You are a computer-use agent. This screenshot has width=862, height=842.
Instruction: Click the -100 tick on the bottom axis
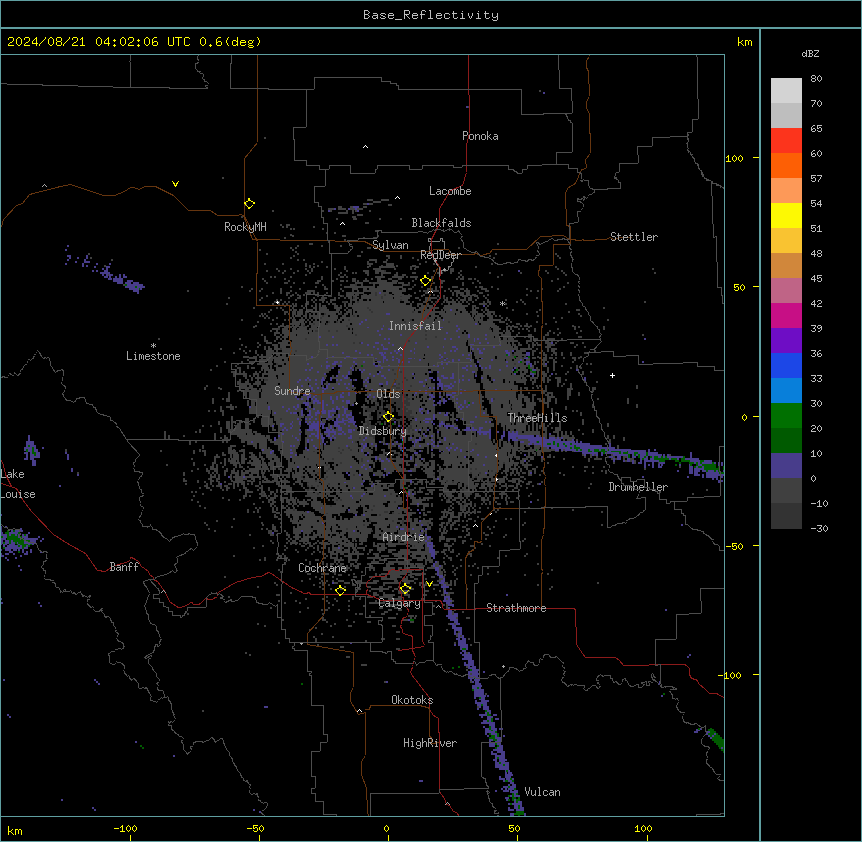point(125,828)
